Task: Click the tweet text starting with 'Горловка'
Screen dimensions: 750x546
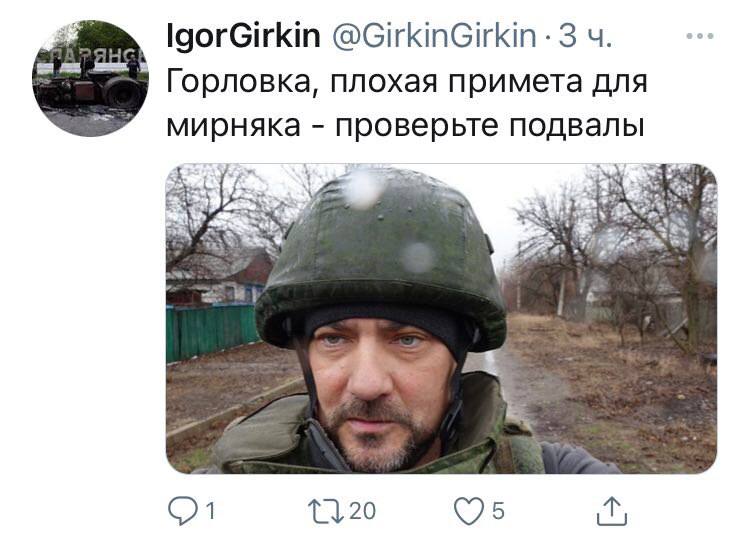Action: tap(407, 103)
